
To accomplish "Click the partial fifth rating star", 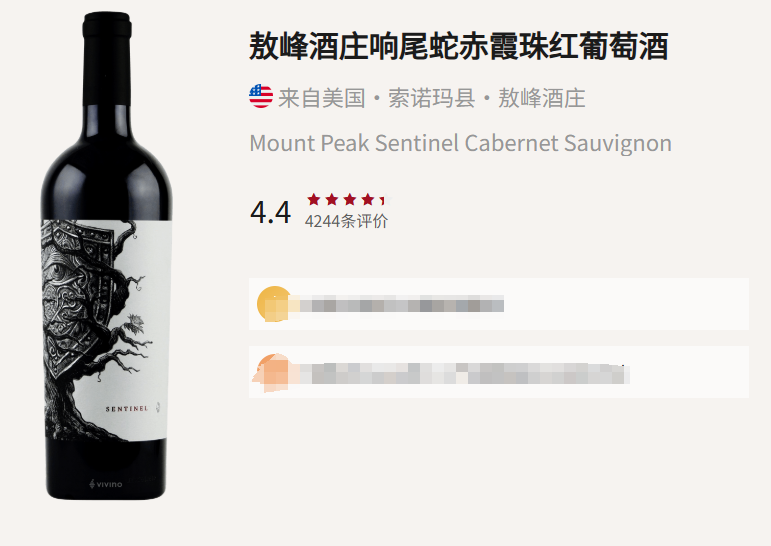I will 385,200.
